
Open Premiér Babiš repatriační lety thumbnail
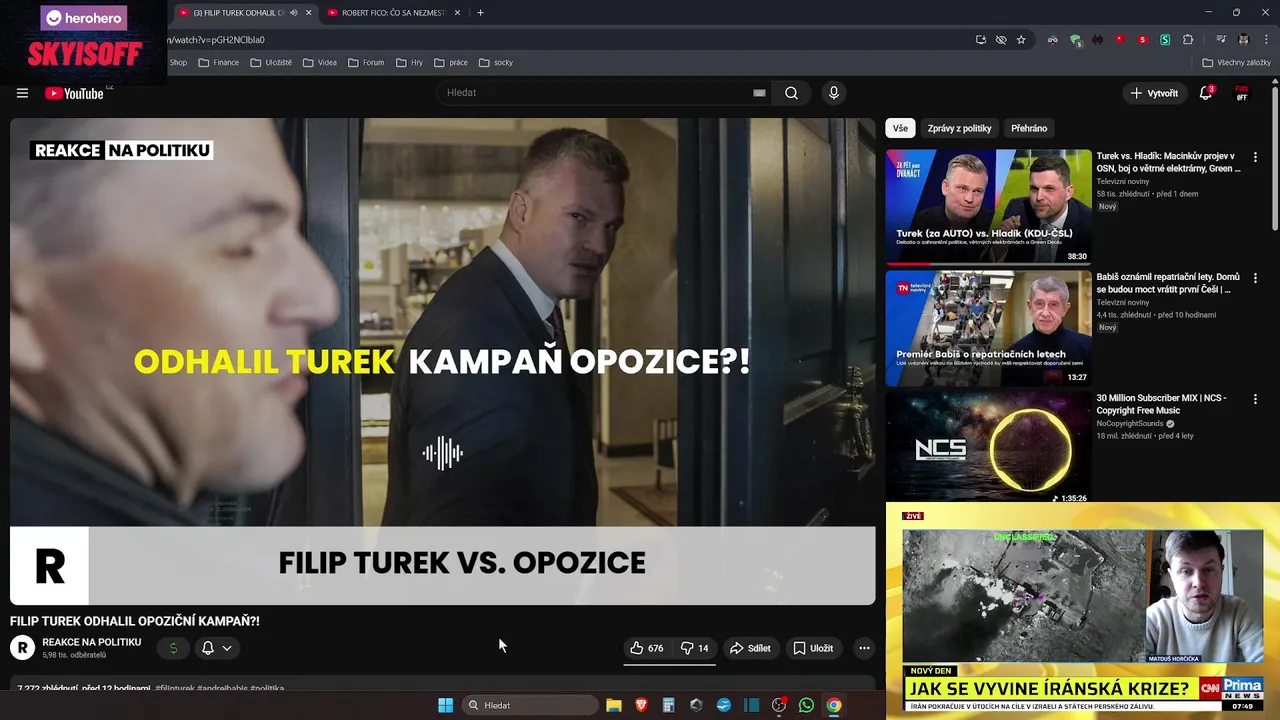coord(988,328)
